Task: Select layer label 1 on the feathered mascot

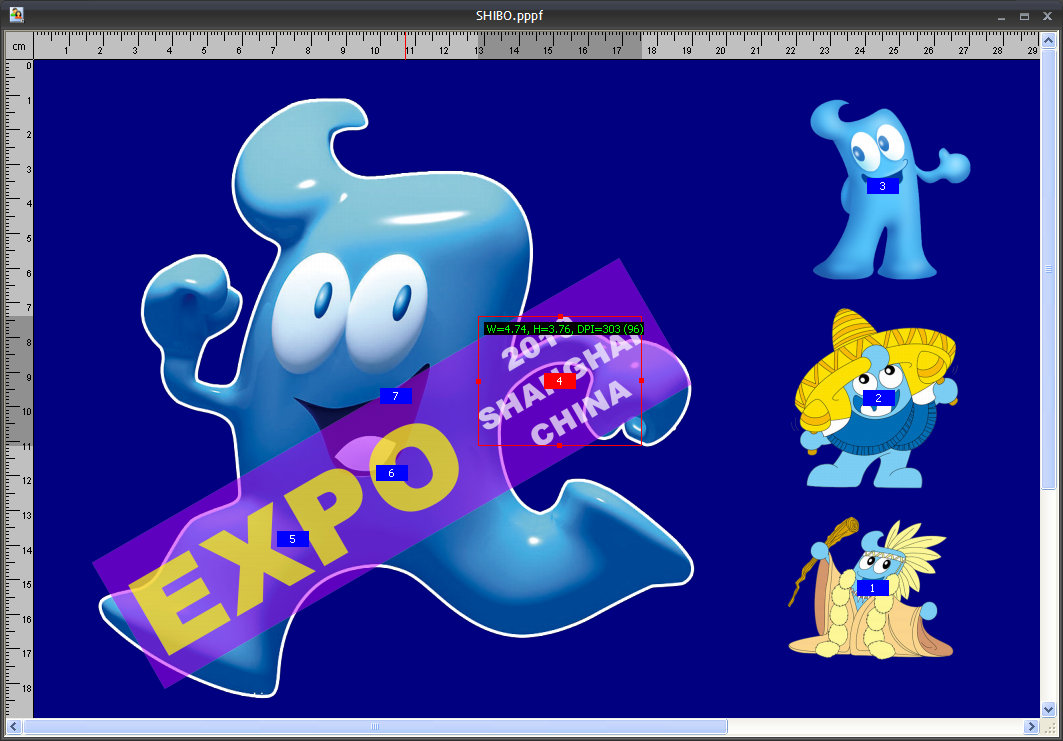Action: [x=872, y=588]
